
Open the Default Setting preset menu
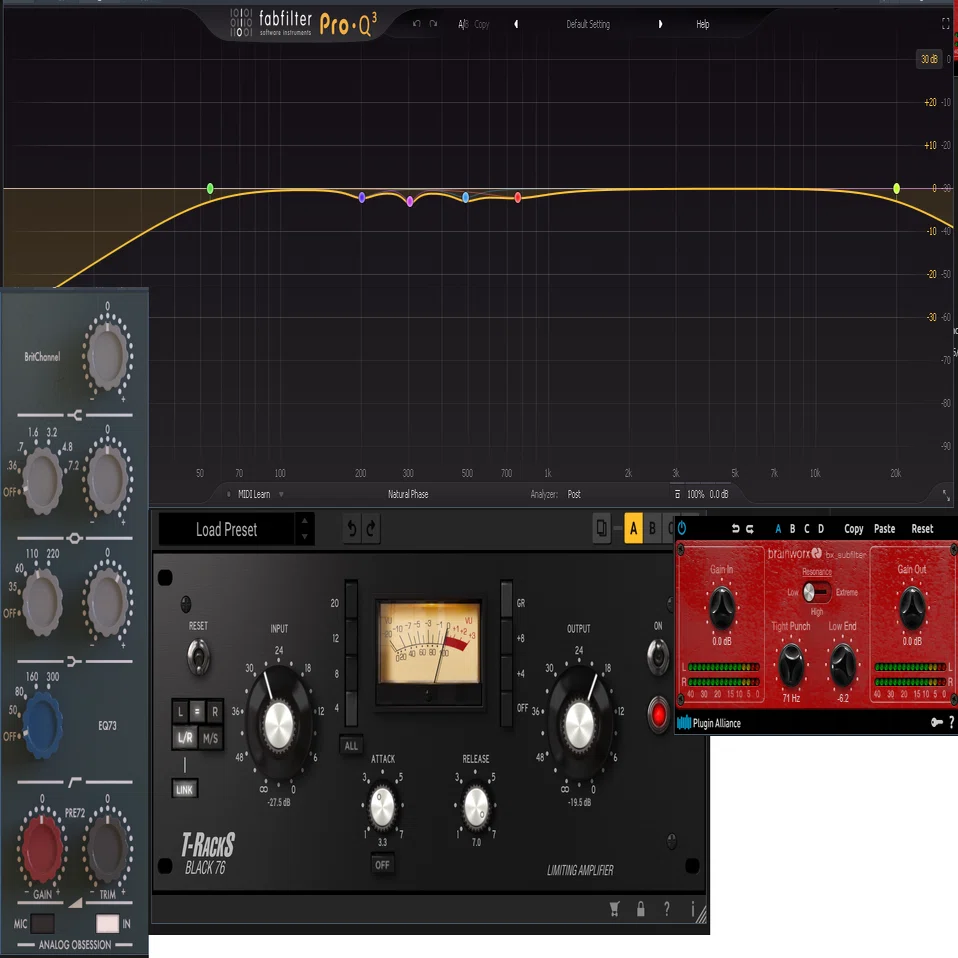click(588, 24)
